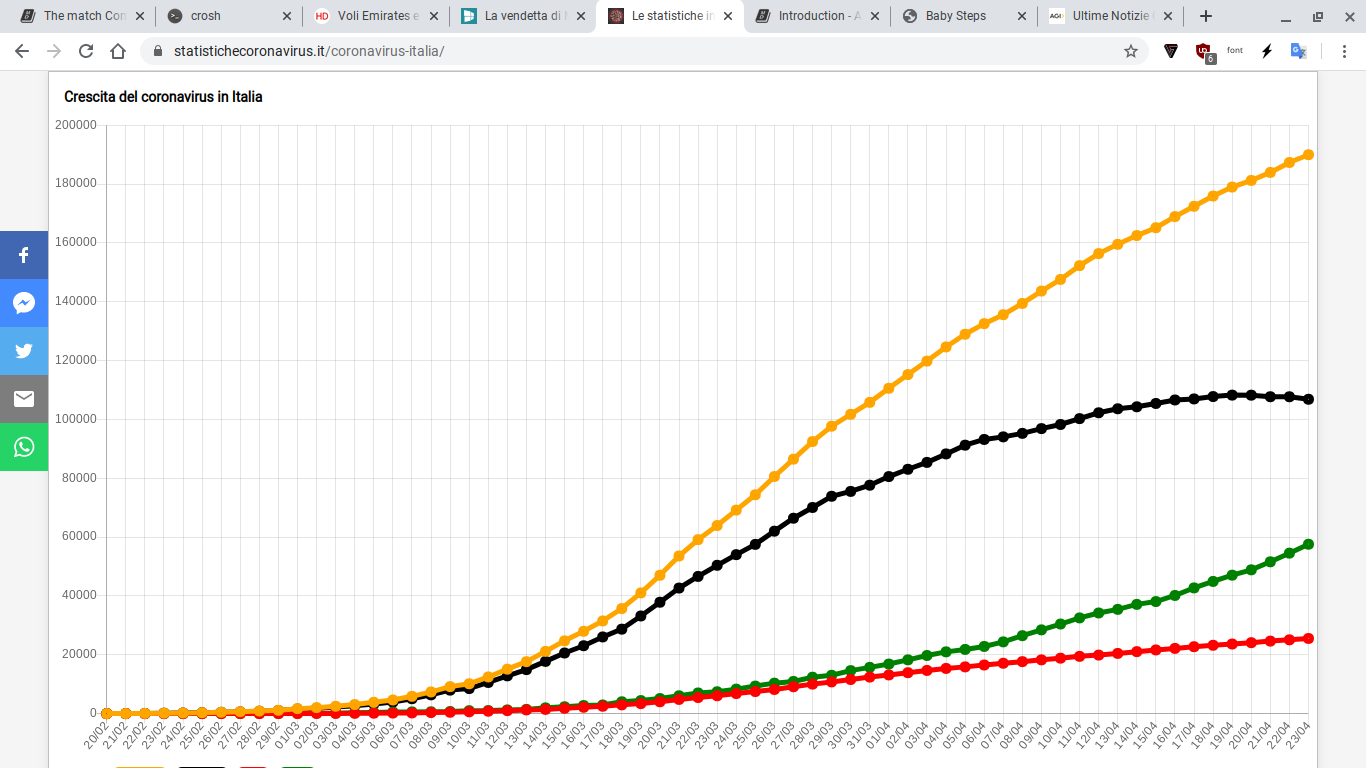This screenshot has width=1366, height=768.
Task: Open a new browser tab
Action: 1206,16
